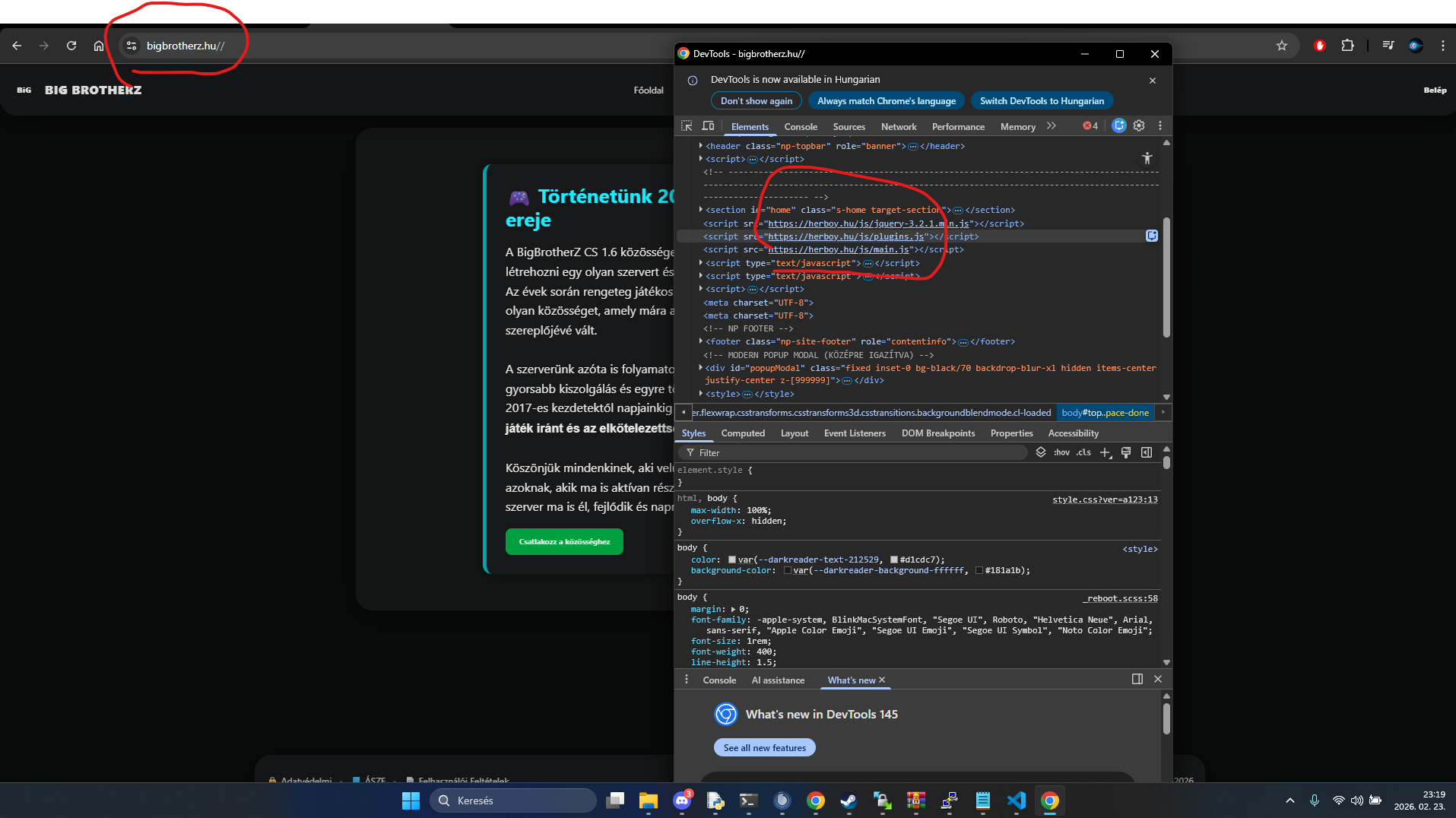Open DevTools settings gear
1456x818 pixels.
tap(1139, 126)
